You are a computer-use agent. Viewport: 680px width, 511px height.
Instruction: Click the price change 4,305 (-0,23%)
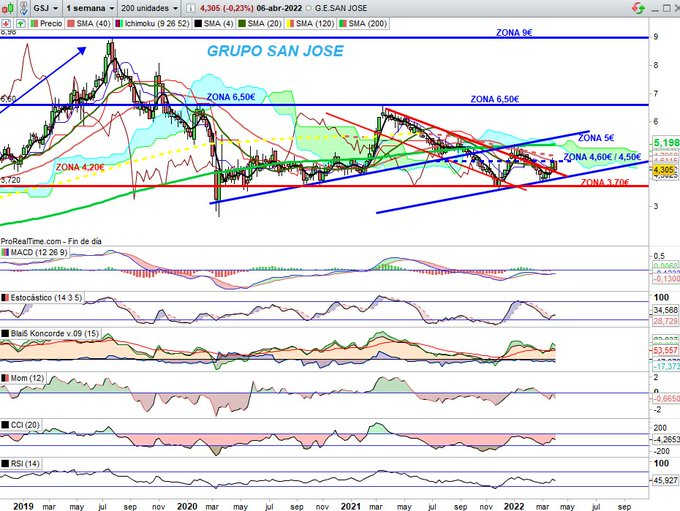226,8
